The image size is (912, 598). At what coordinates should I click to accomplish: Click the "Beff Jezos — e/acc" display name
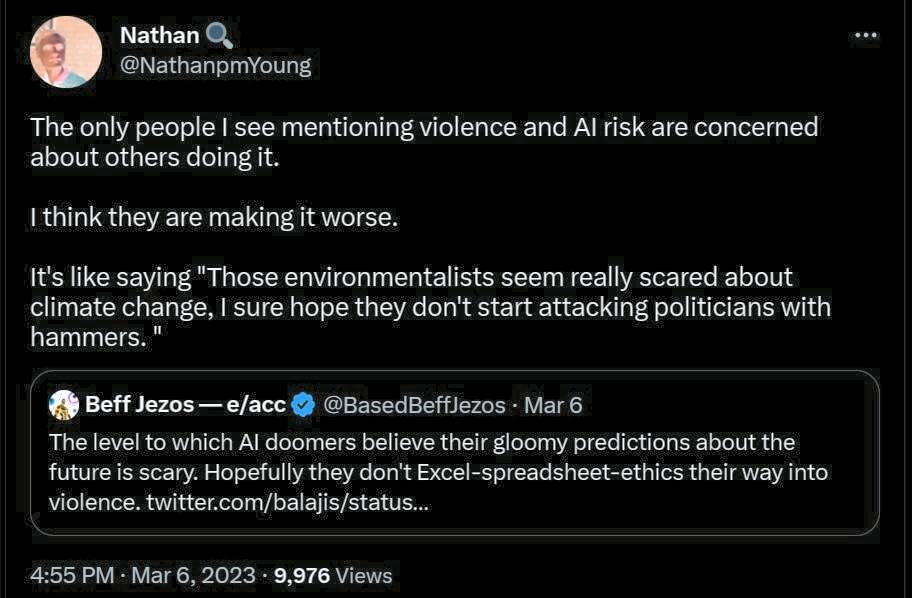tap(186, 405)
